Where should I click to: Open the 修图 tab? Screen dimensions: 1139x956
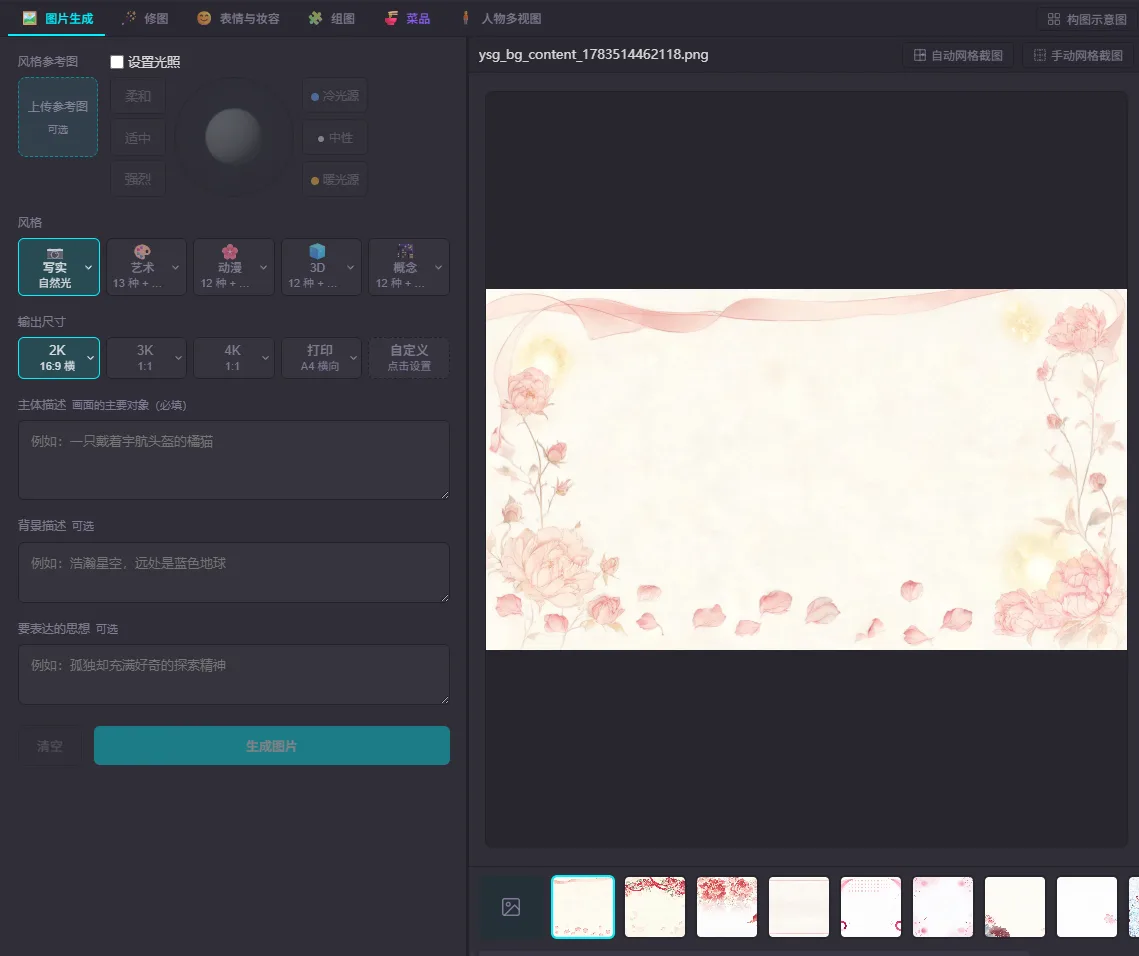(x=145, y=18)
